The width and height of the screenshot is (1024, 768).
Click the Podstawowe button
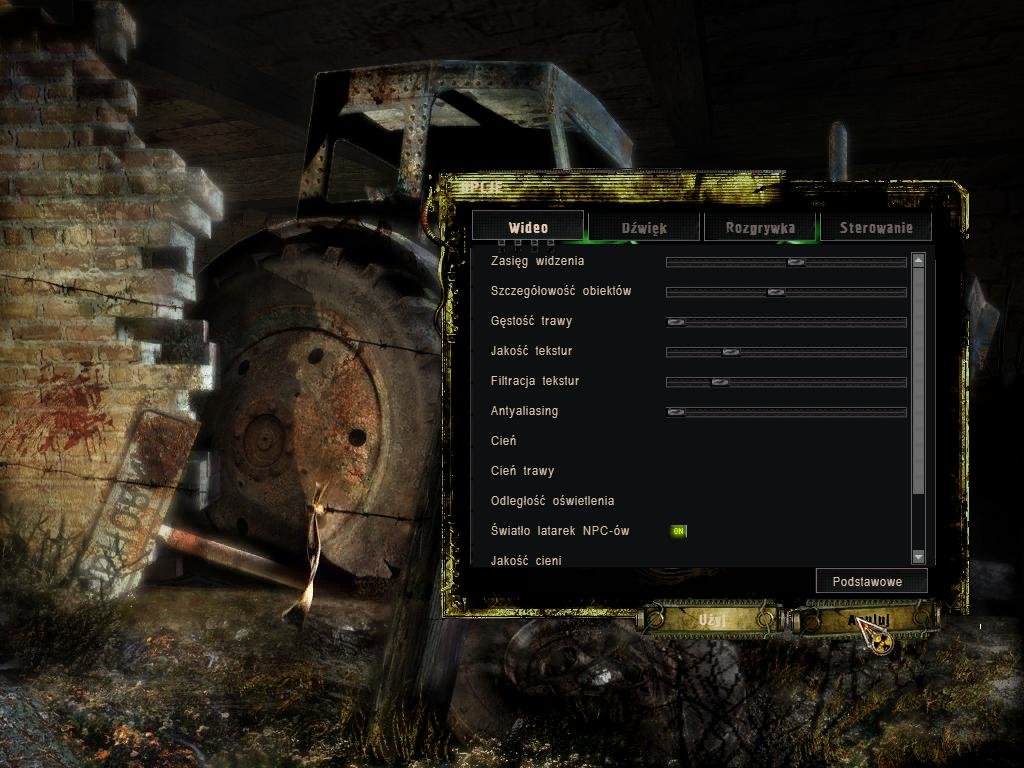[871, 581]
